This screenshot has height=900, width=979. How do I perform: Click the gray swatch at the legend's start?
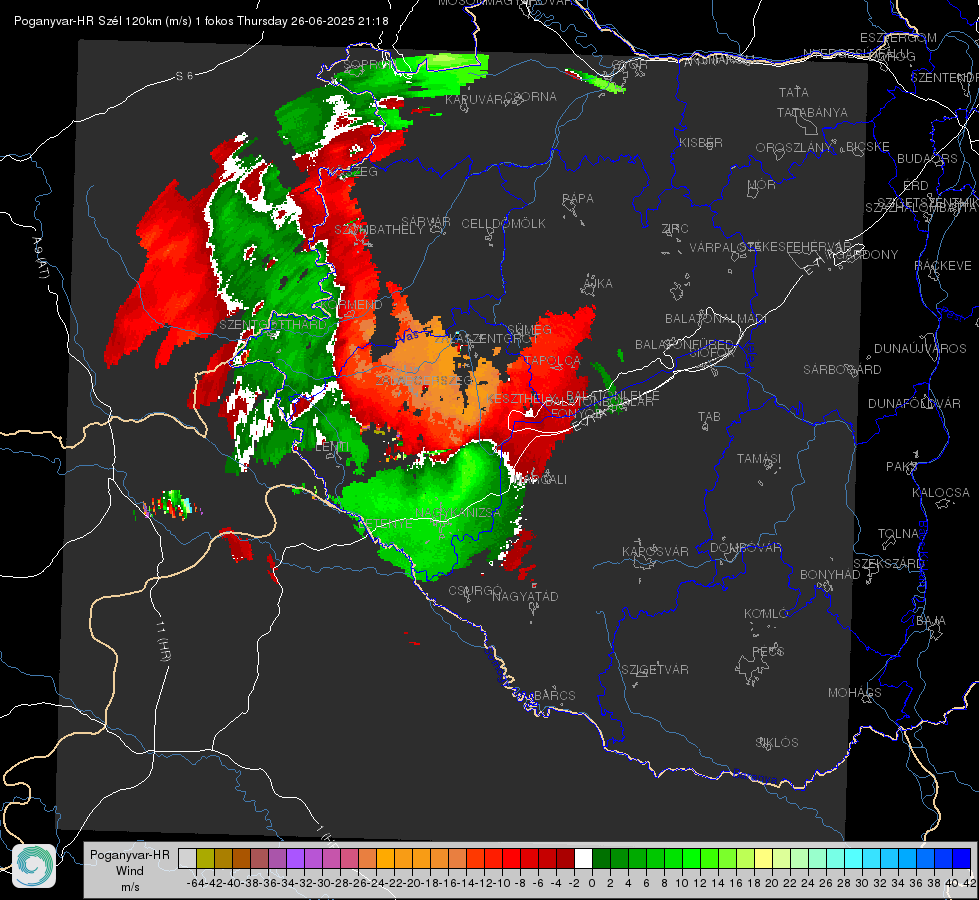click(x=187, y=858)
